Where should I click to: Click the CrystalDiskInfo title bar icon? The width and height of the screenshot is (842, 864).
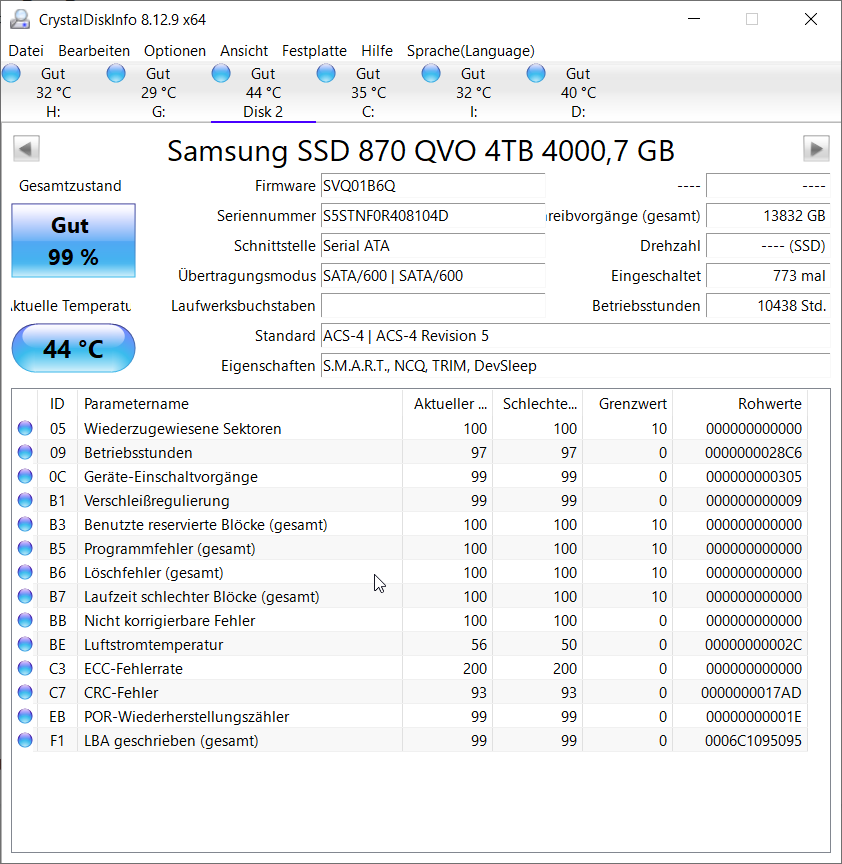(x=18, y=18)
